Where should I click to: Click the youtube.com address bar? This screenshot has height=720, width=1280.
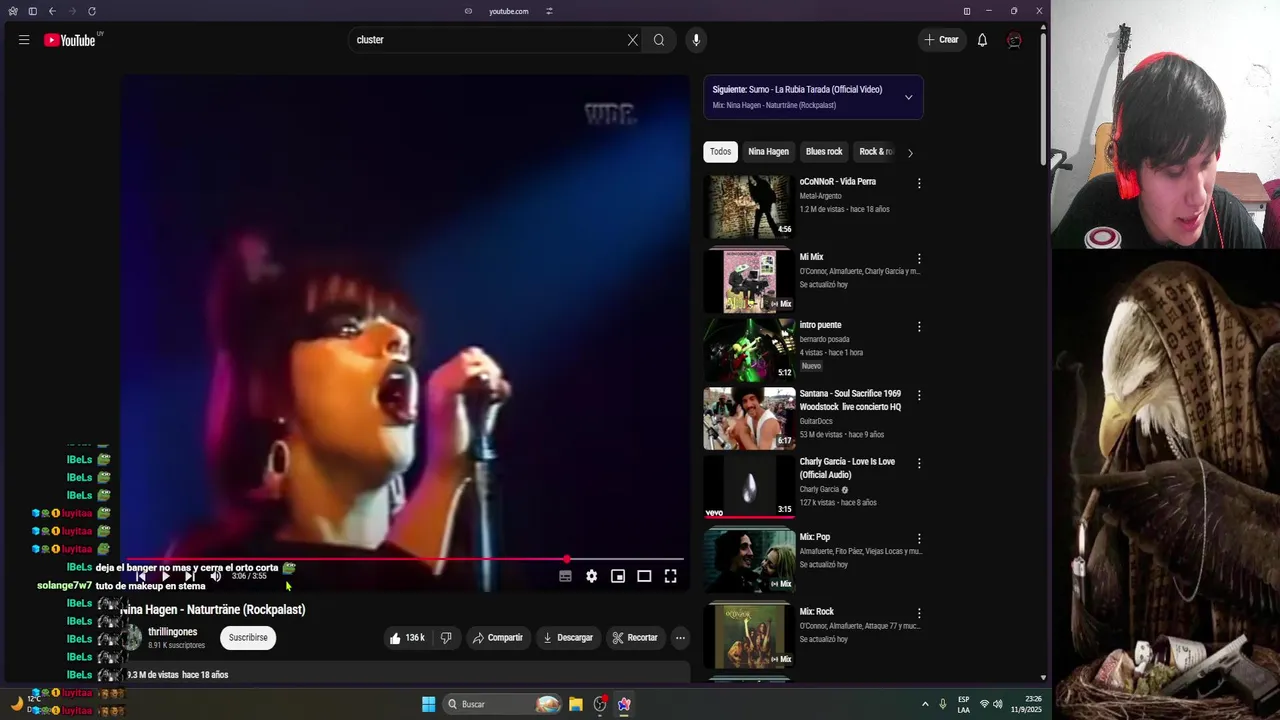508,11
